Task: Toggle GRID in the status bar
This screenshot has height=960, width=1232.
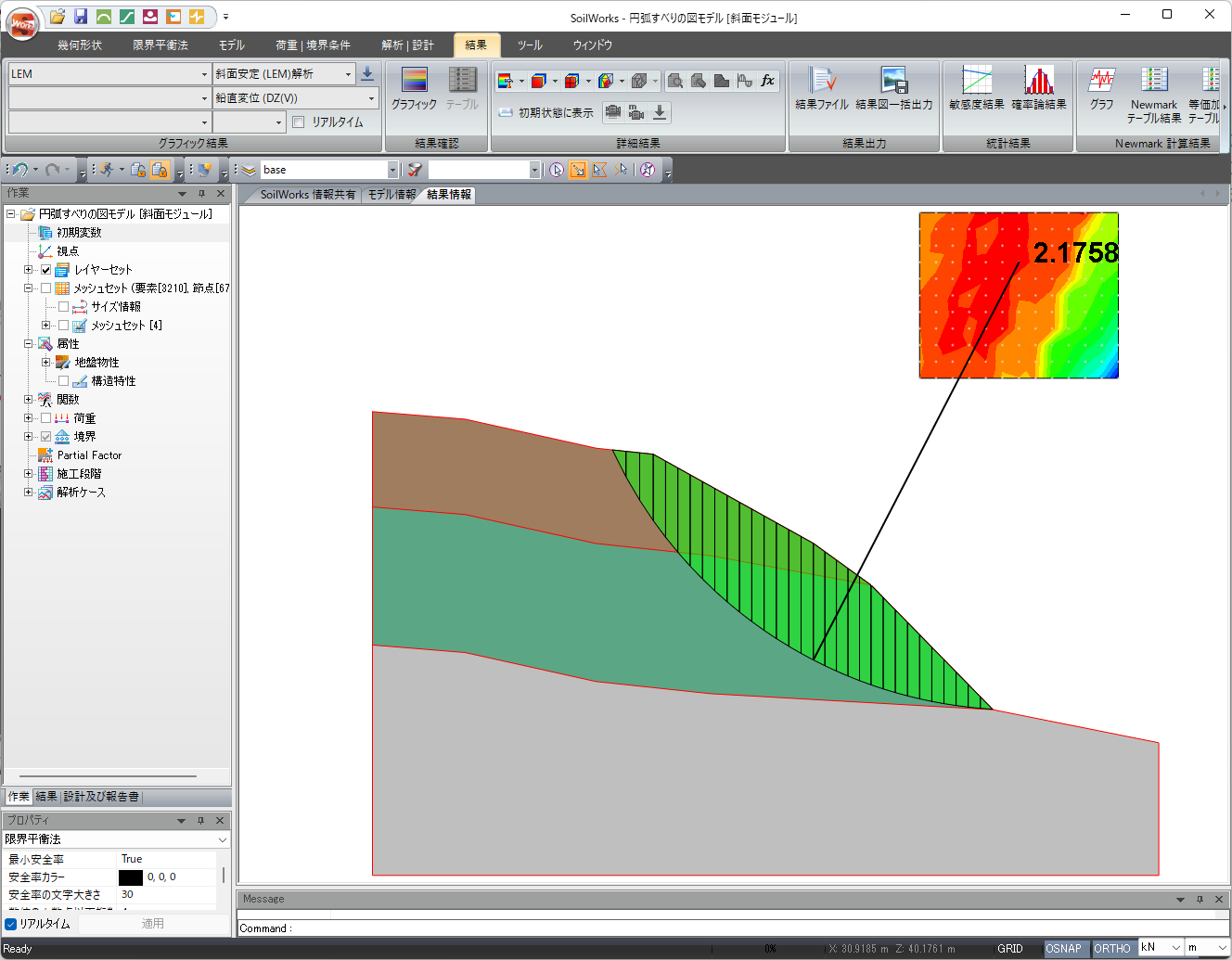Action: (x=1010, y=949)
